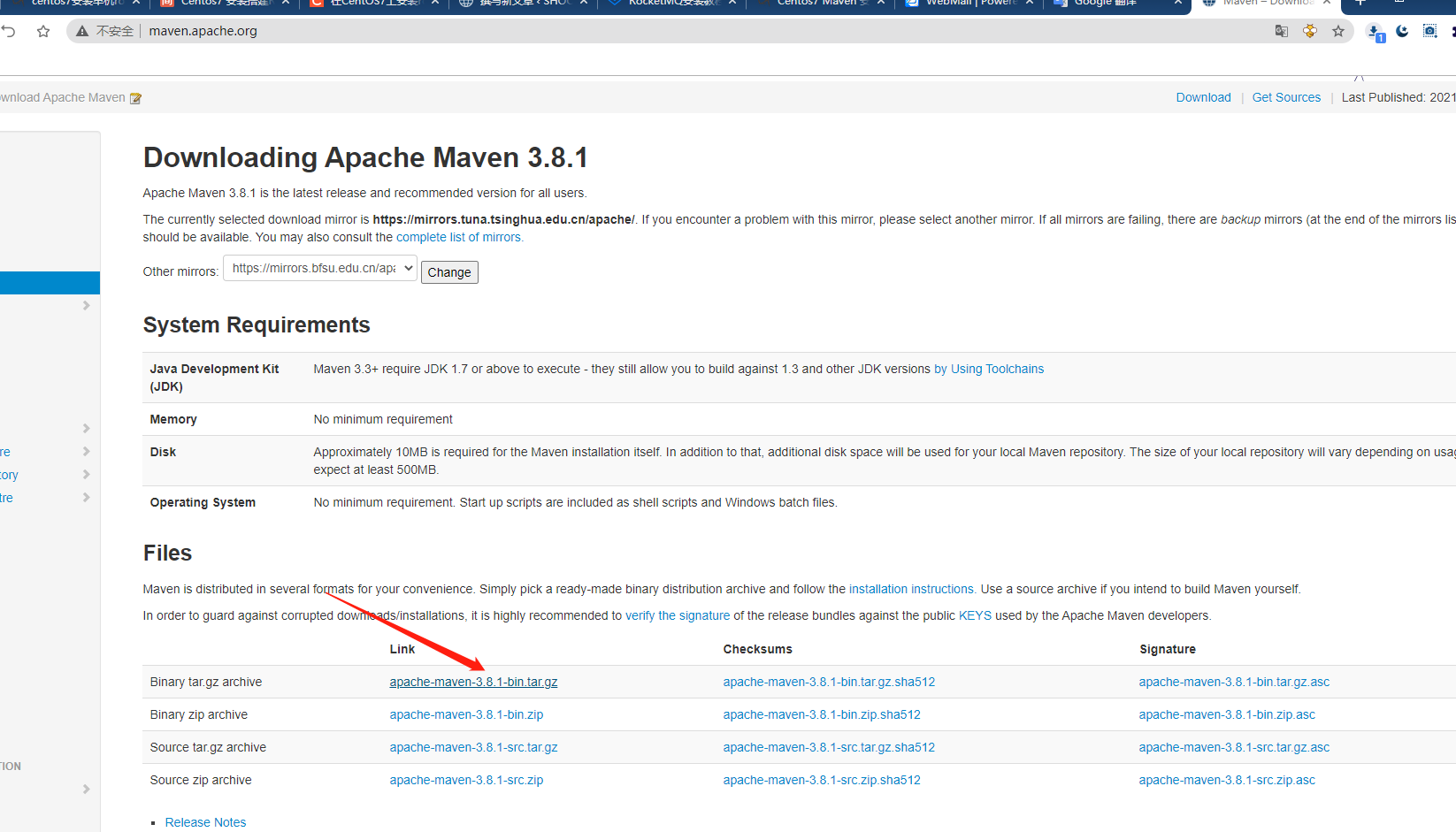Open apache-maven-3.8.1-src.tar.gz.sha512 checksum
Screen dimensions: 1456x832
(829, 747)
